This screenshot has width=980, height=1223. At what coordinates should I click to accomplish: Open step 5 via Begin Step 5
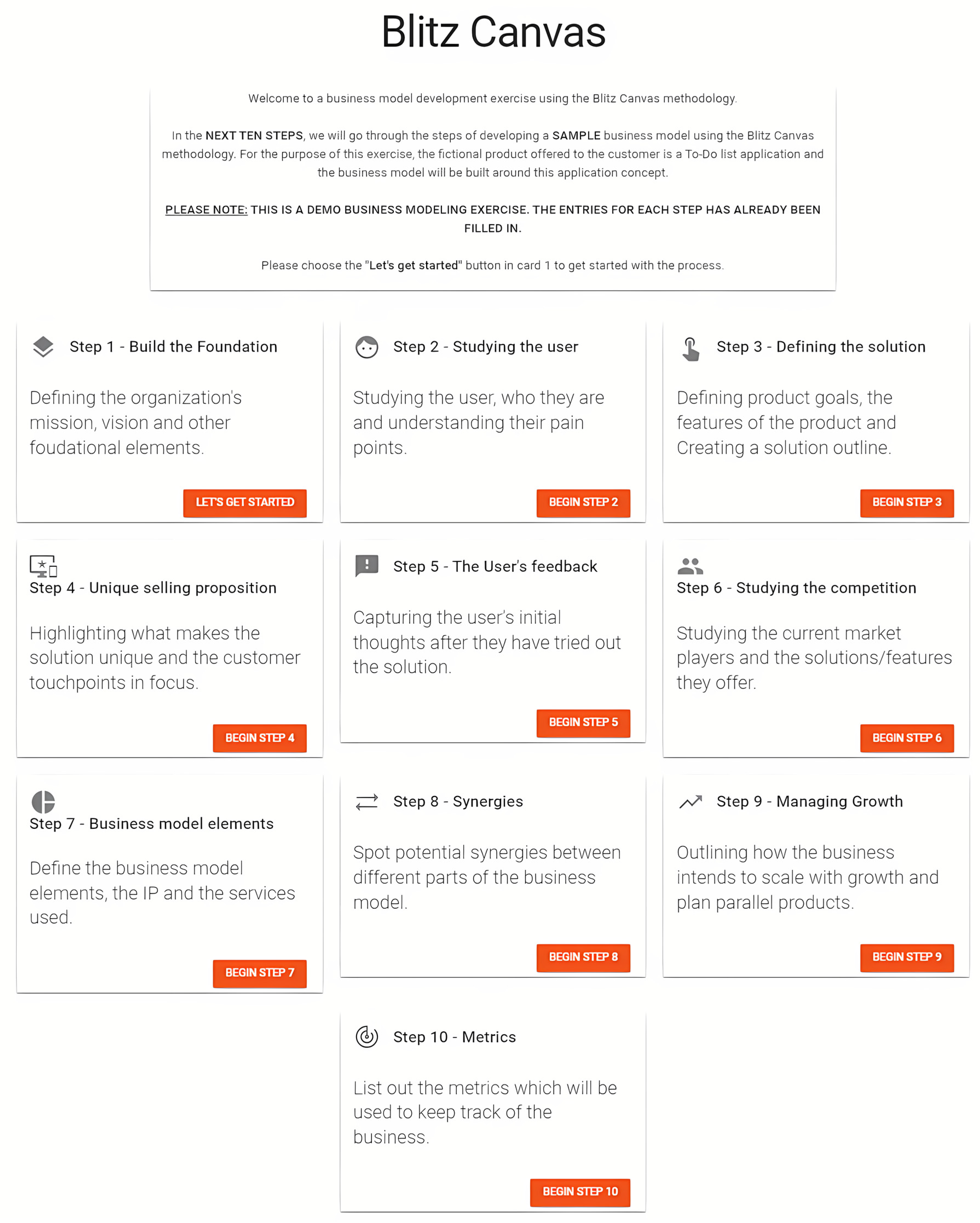pos(582,723)
